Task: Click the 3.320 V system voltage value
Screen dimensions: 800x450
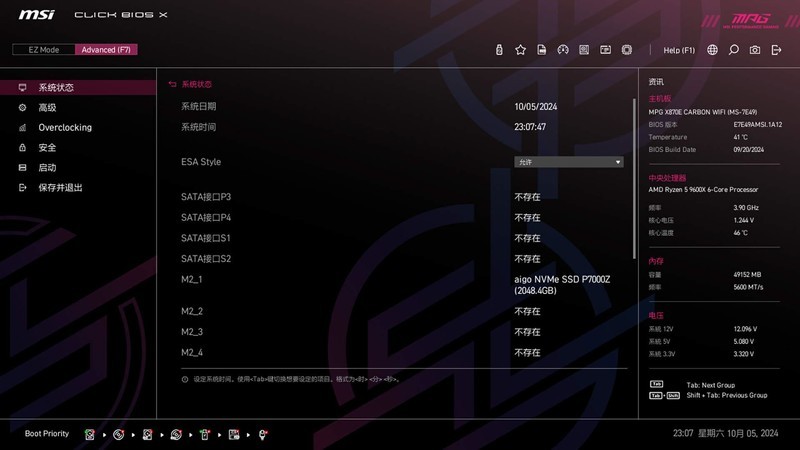Action: (x=744, y=354)
